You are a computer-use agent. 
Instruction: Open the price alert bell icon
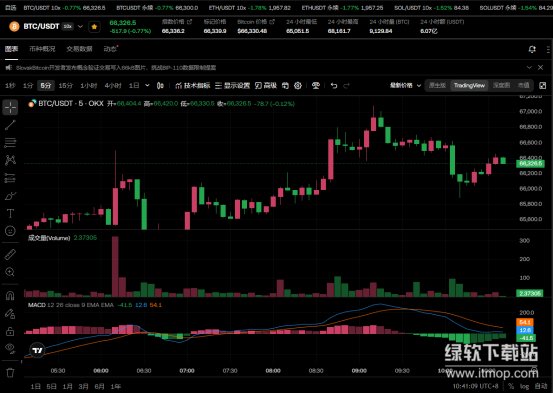tap(532, 49)
